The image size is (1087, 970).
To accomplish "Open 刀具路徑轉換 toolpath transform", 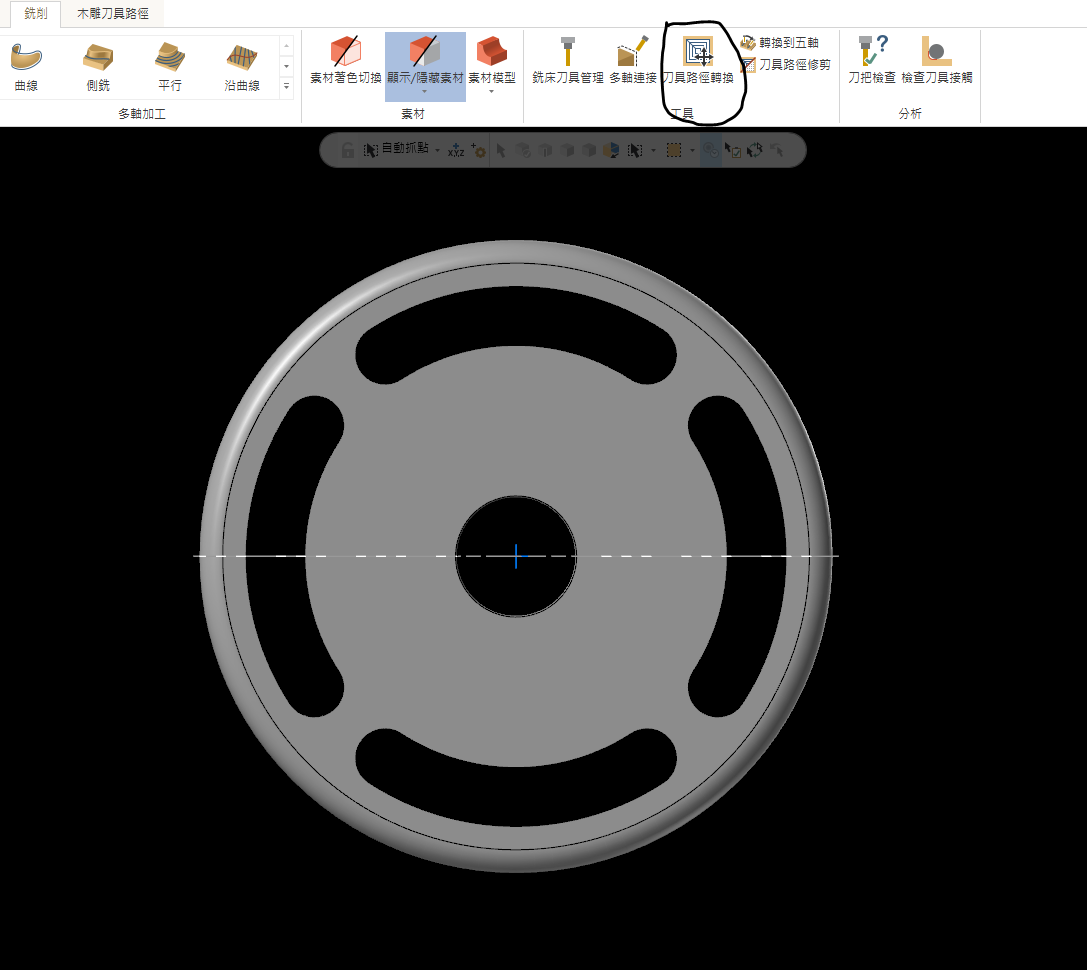I will click(698, 60).
